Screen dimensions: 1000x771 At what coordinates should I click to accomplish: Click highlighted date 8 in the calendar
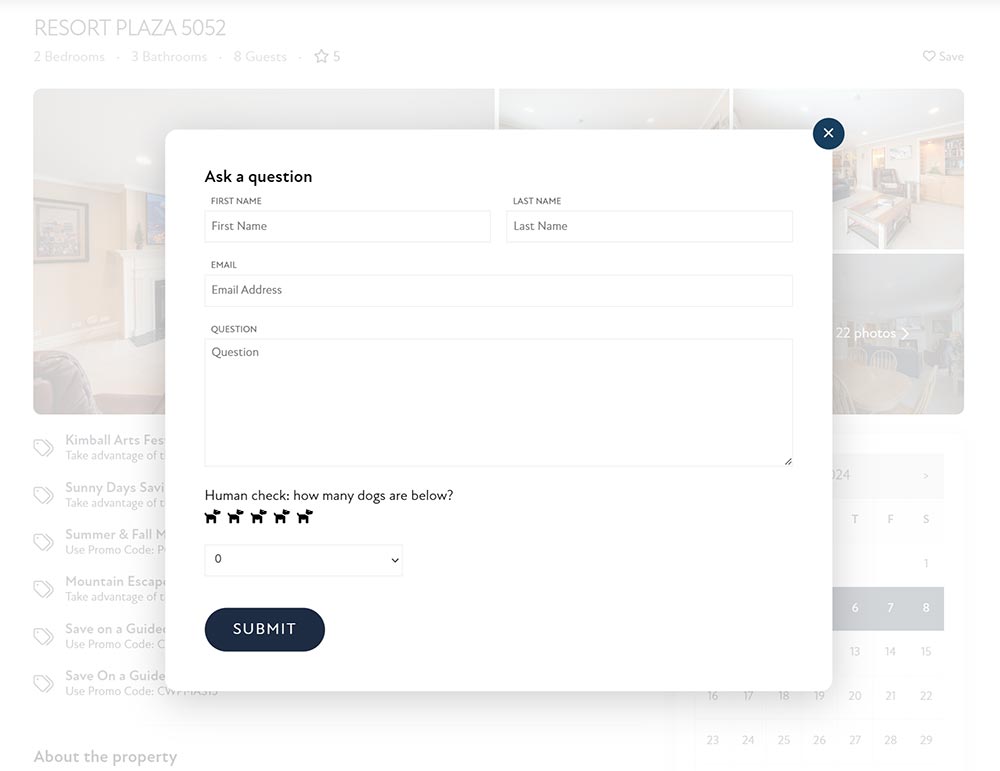point(925,608)
